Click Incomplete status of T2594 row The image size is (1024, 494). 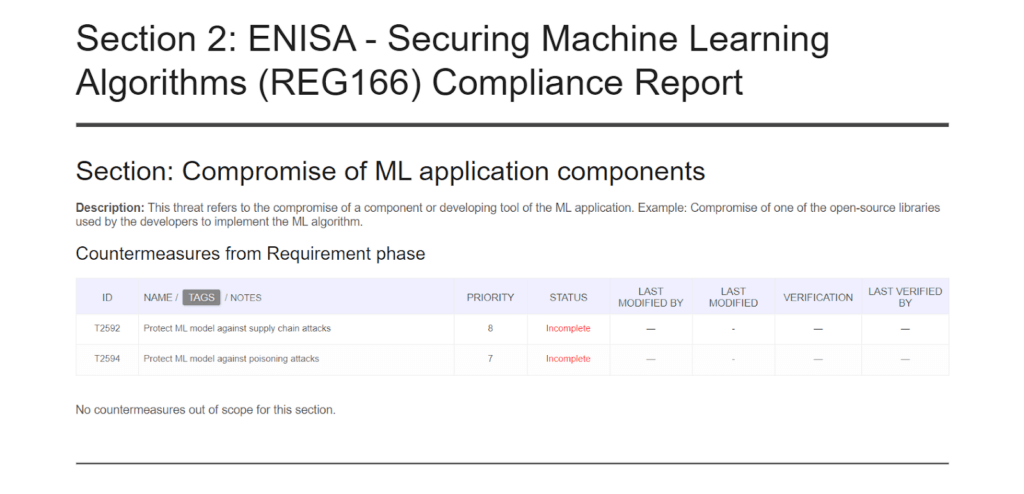pos(568,359)
